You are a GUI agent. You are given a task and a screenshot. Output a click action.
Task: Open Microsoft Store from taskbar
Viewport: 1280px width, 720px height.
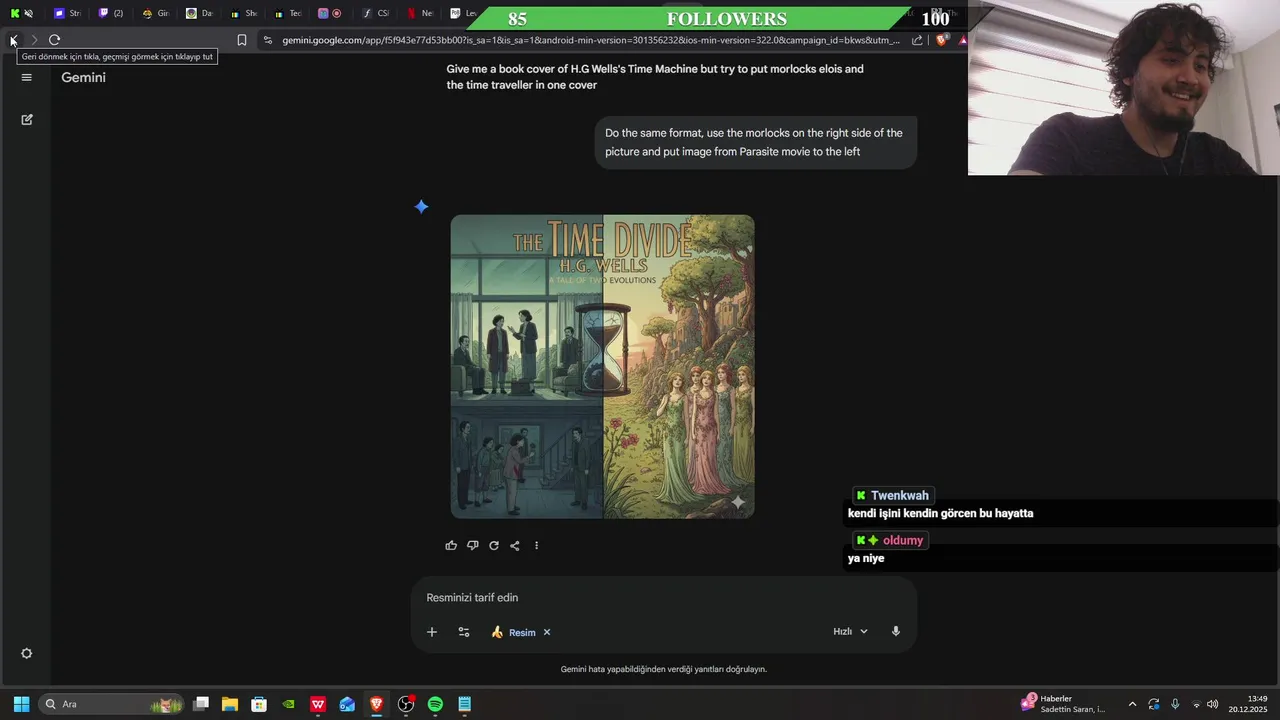point(259,704)
